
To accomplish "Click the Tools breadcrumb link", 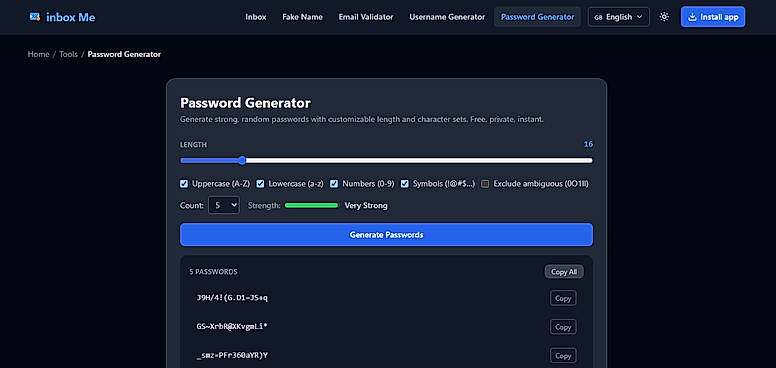I will pyautogui.click(x=69, y=54).
